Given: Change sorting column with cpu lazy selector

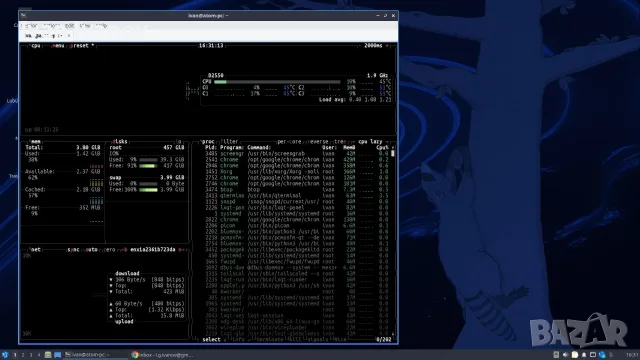Looking at the screenshot, I should click(370, 142).
